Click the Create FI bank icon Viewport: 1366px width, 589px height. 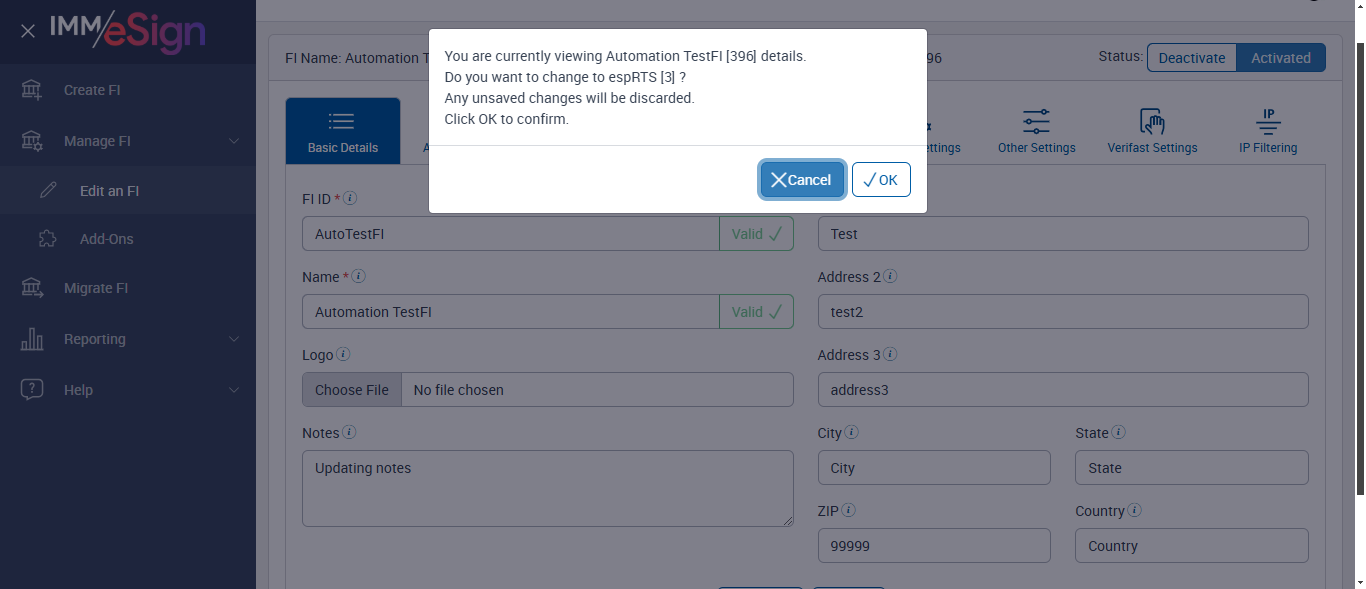pyautogui.click(x=32, y=90)
